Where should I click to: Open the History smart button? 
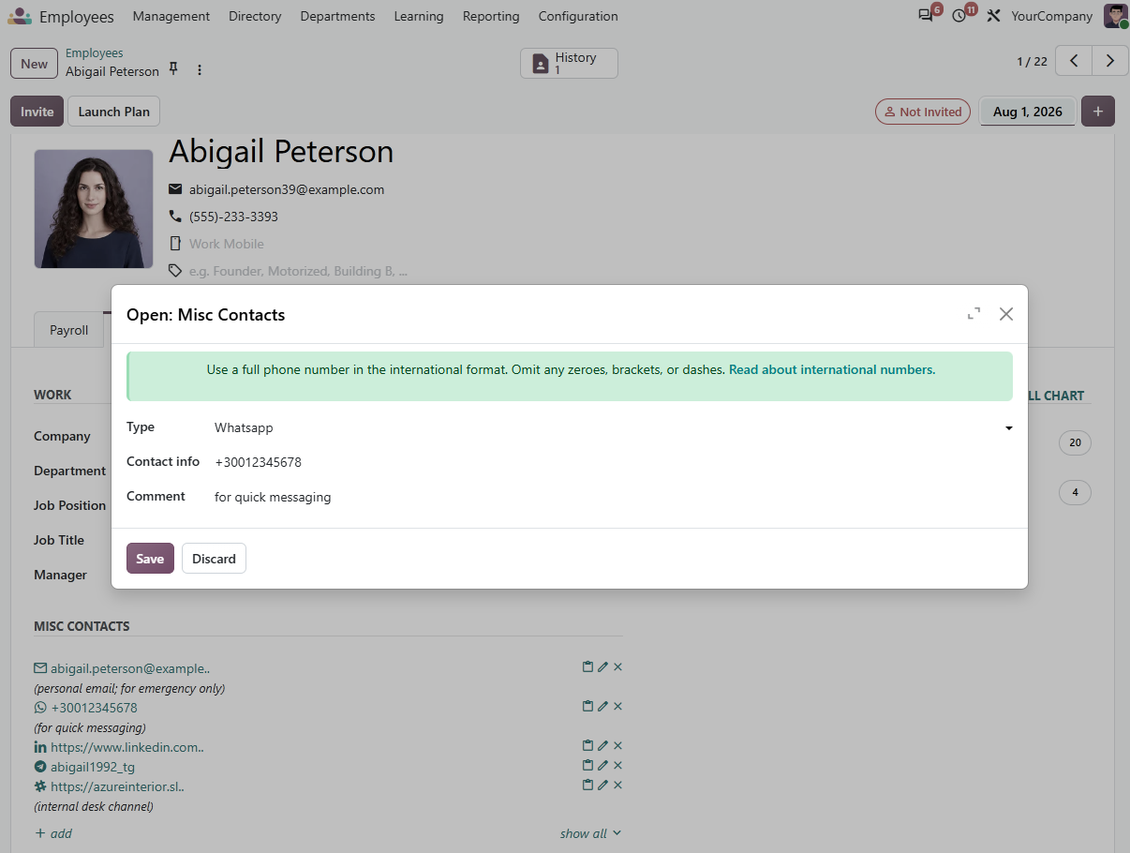click(x=569, y=63)
